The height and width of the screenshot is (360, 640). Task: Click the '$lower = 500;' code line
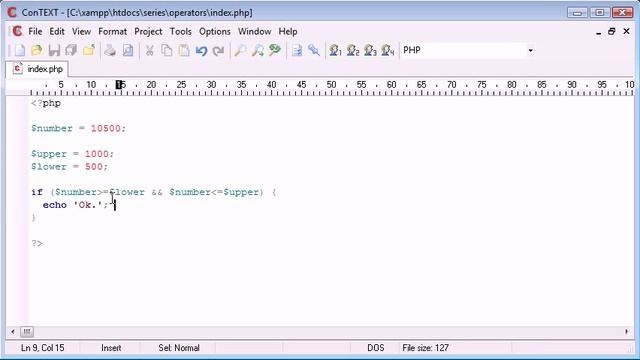point(69,167)
